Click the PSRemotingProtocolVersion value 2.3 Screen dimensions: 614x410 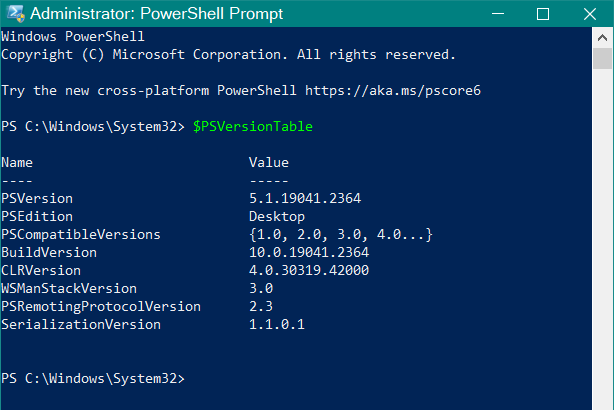(261, 306)
